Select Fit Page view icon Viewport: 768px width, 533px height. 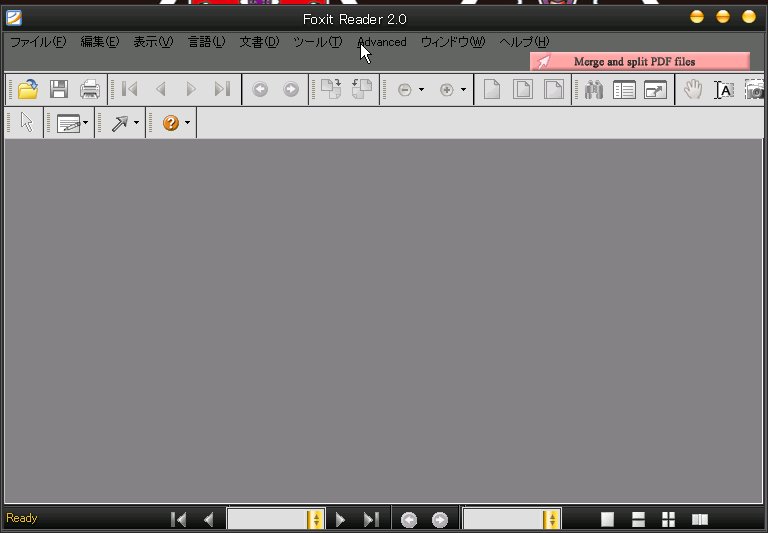coord(523,90)
